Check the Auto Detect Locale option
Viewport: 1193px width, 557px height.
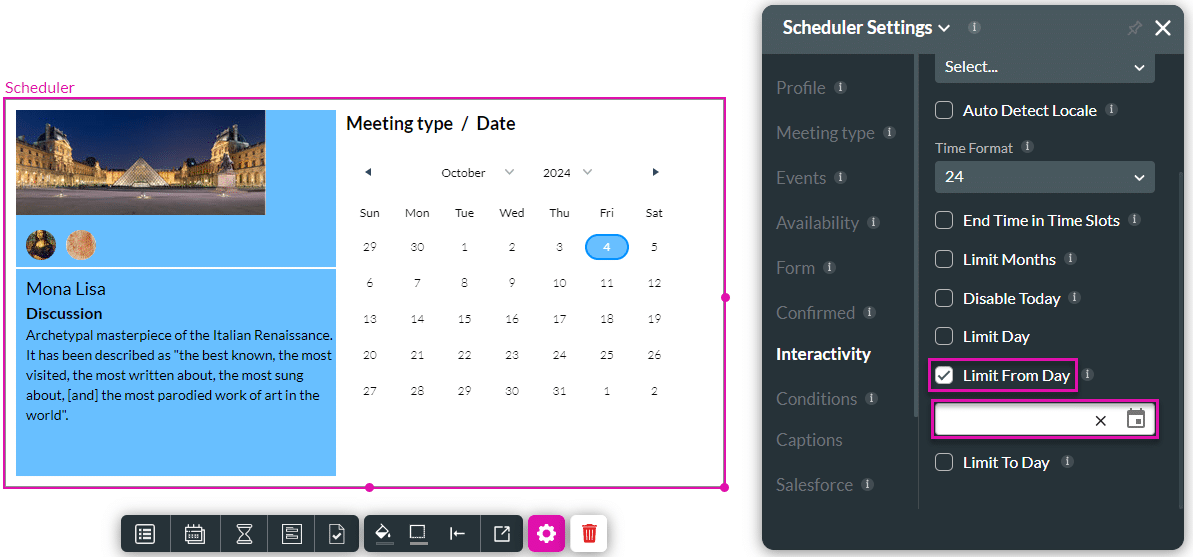pyautogui.click(x=944, y=110)
